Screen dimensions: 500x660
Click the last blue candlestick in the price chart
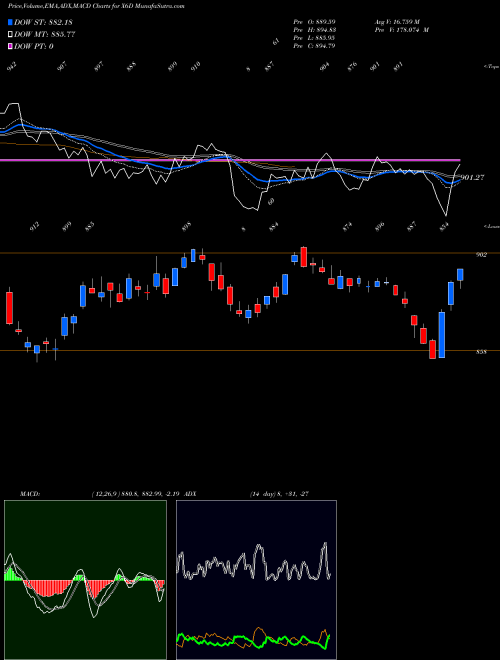460,274
